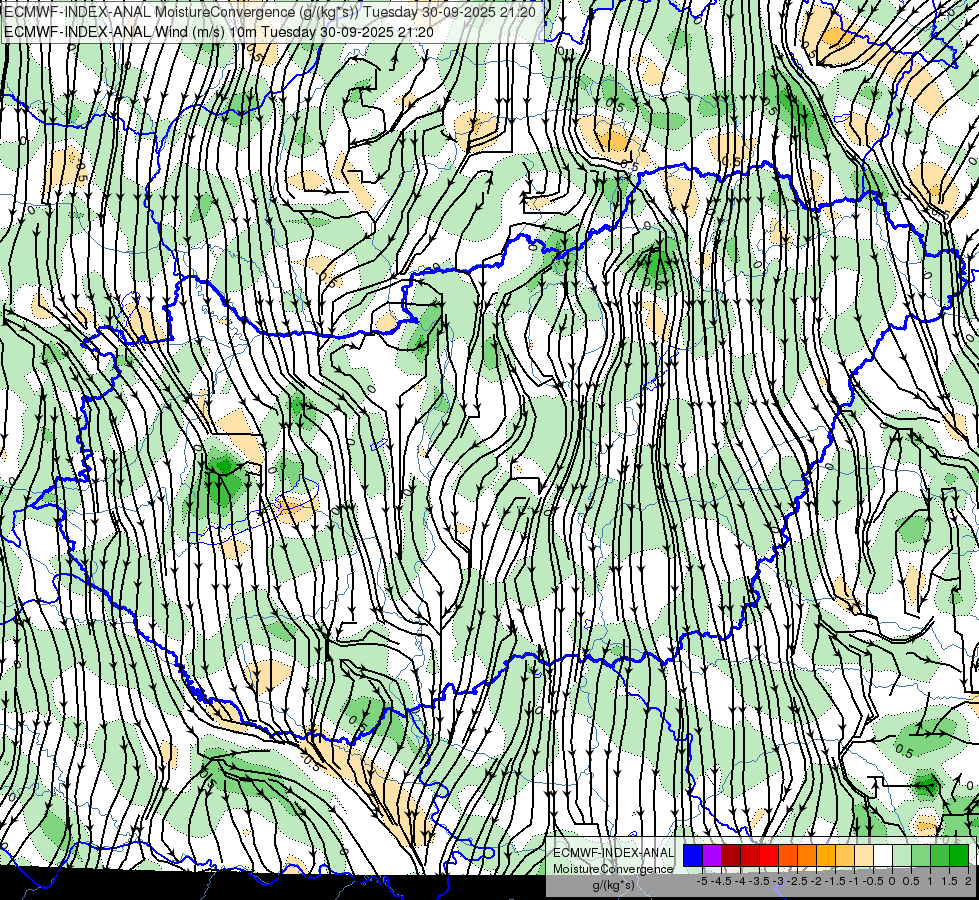The width and height of the screenshot is (979, 900).
Task: Click the legend's ECMWF-INDEX-ANAL label
Action: pos(614,853)
